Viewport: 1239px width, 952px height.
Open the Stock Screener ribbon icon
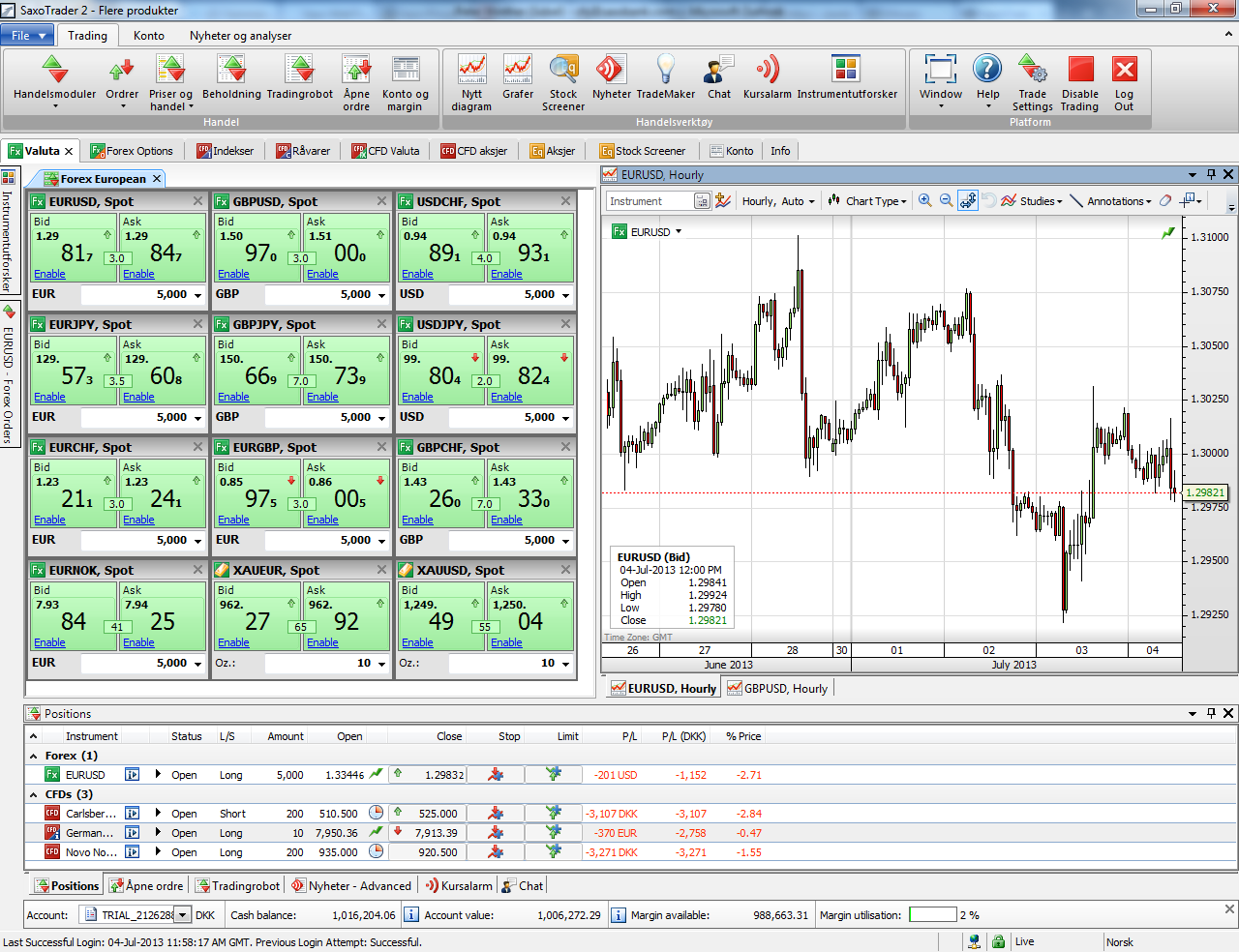(x=563, y=81)
